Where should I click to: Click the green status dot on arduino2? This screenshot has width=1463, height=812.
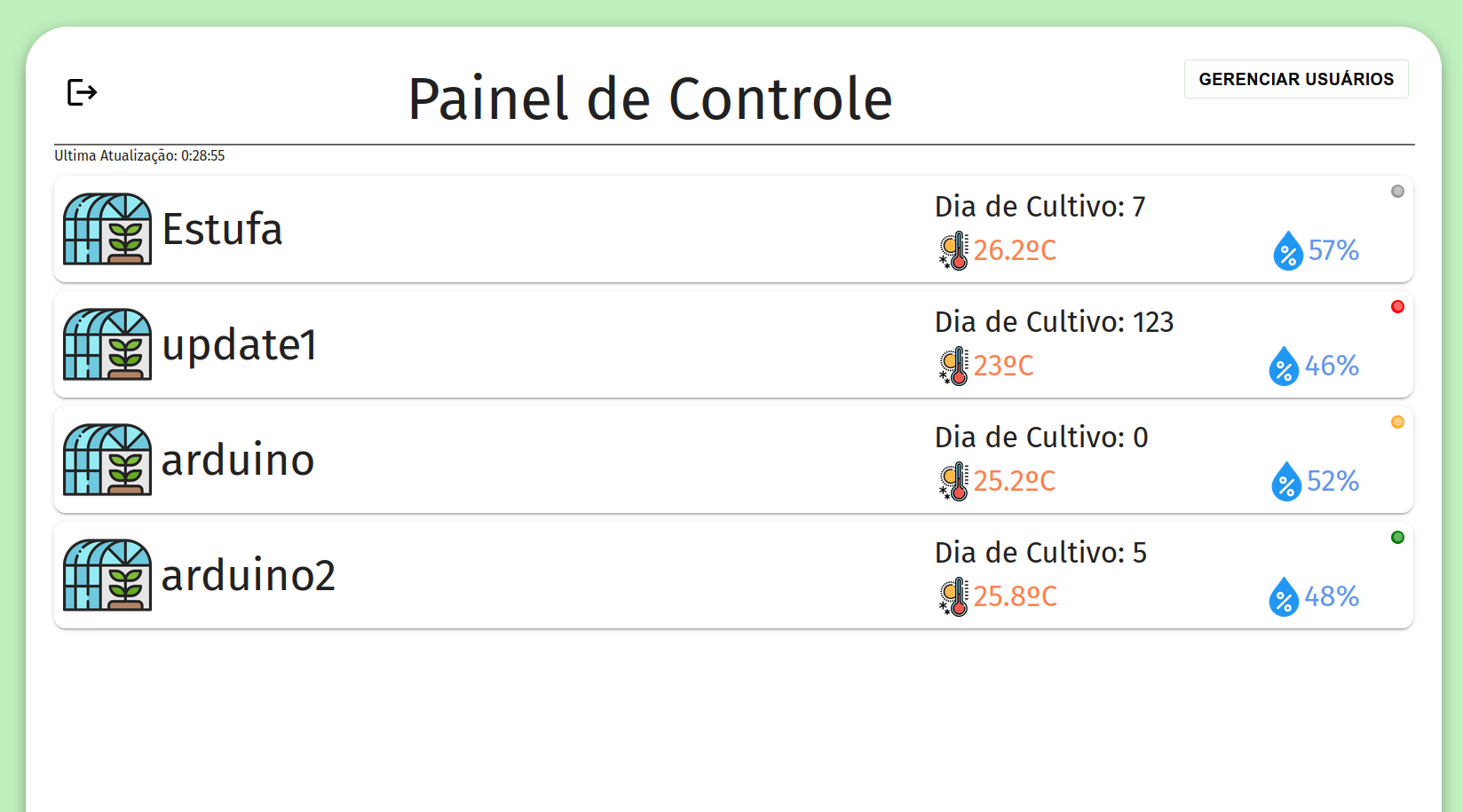pyautogui.click(x=1397, y=538)
